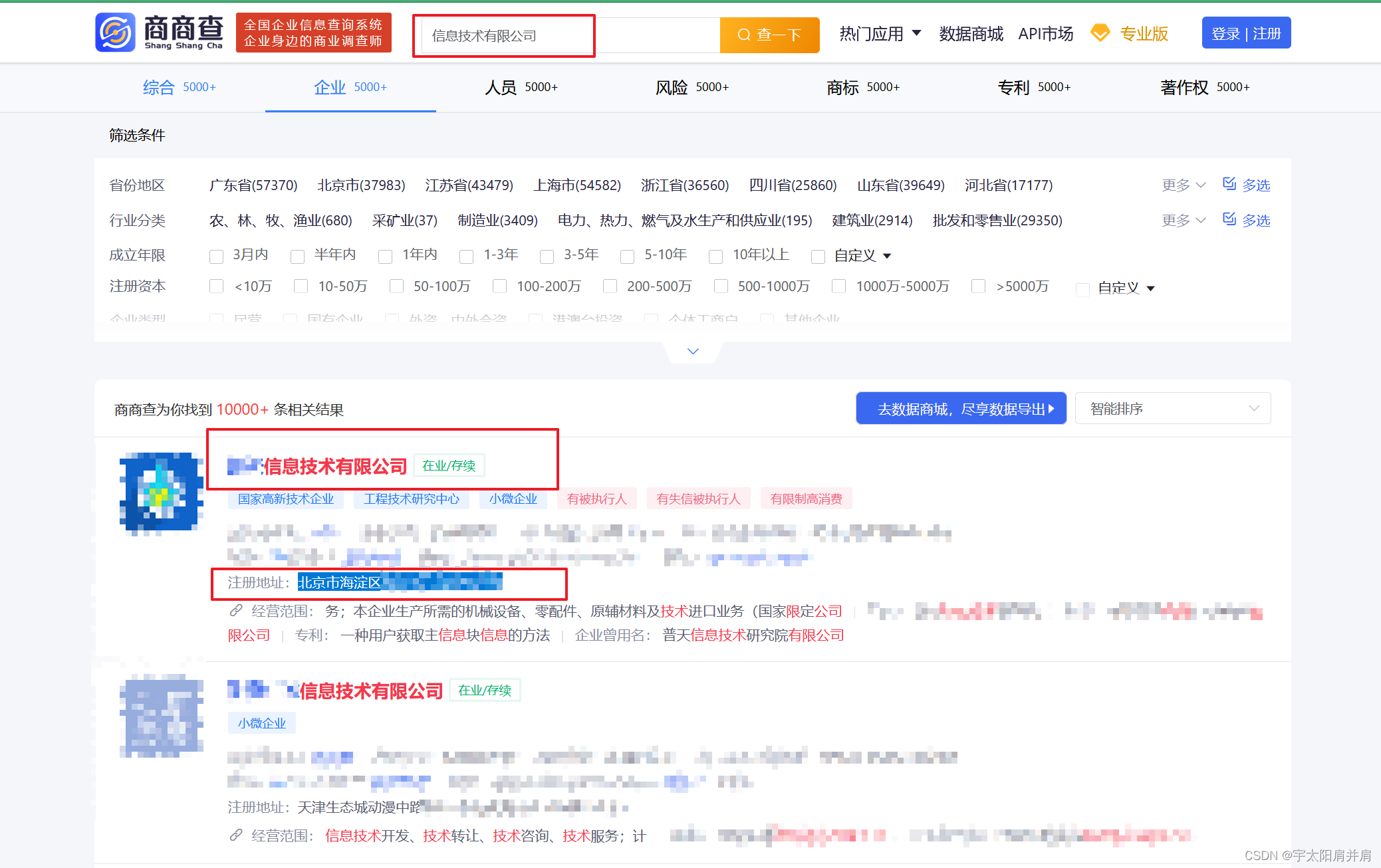Open 智能排序 sort dropdown
Viewport: 1381px width, 868px height.
[x=1173, y=409]
